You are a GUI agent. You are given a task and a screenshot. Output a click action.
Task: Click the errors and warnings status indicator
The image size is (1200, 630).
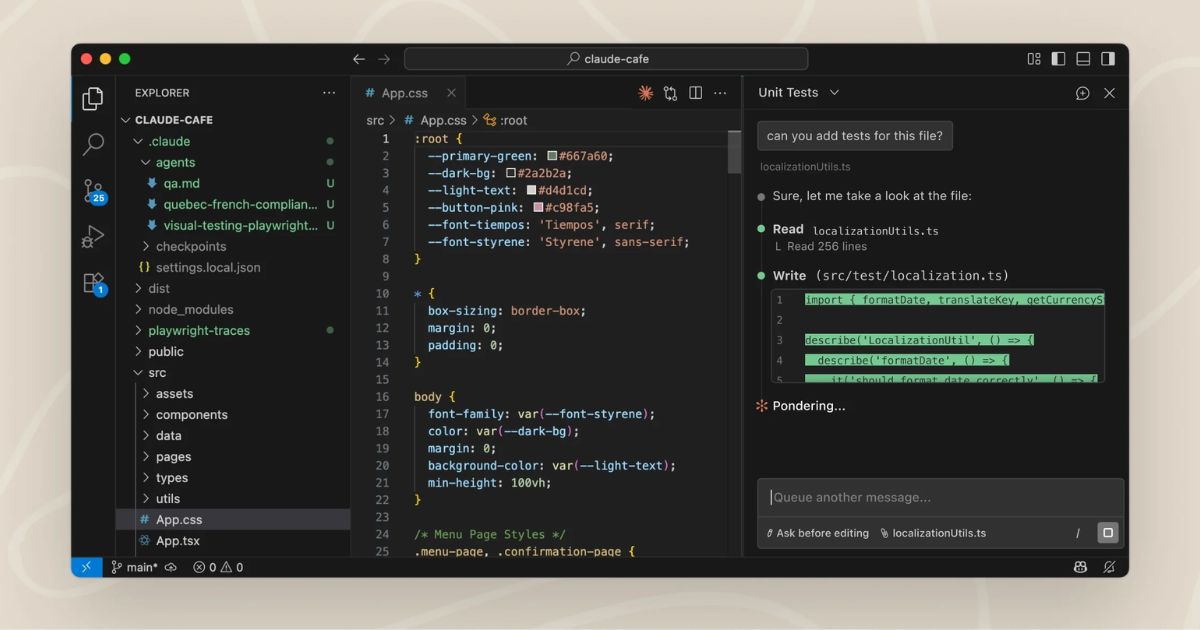(218, 567)
